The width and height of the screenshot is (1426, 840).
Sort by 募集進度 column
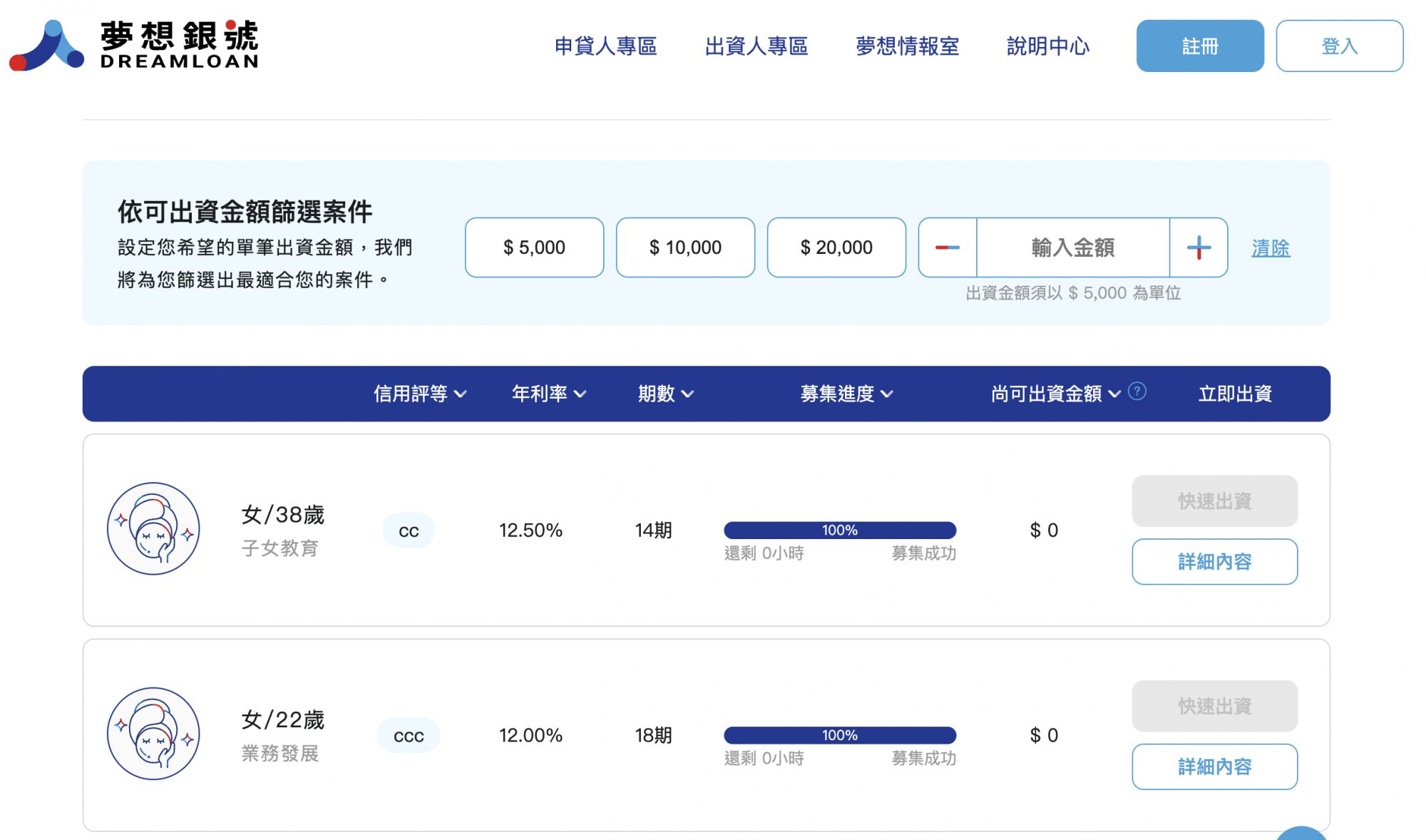846,394
